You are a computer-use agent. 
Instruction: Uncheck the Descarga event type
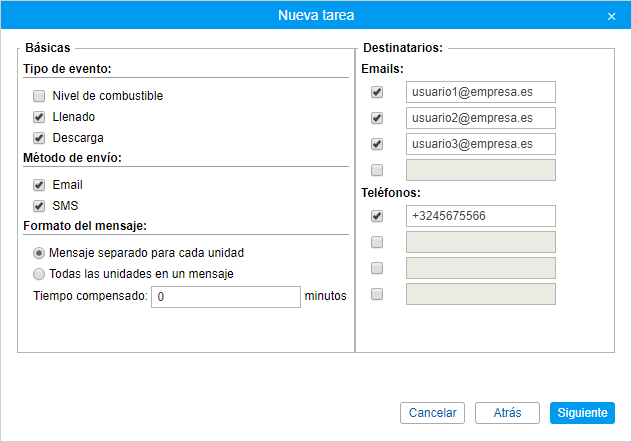pos(39,138)
